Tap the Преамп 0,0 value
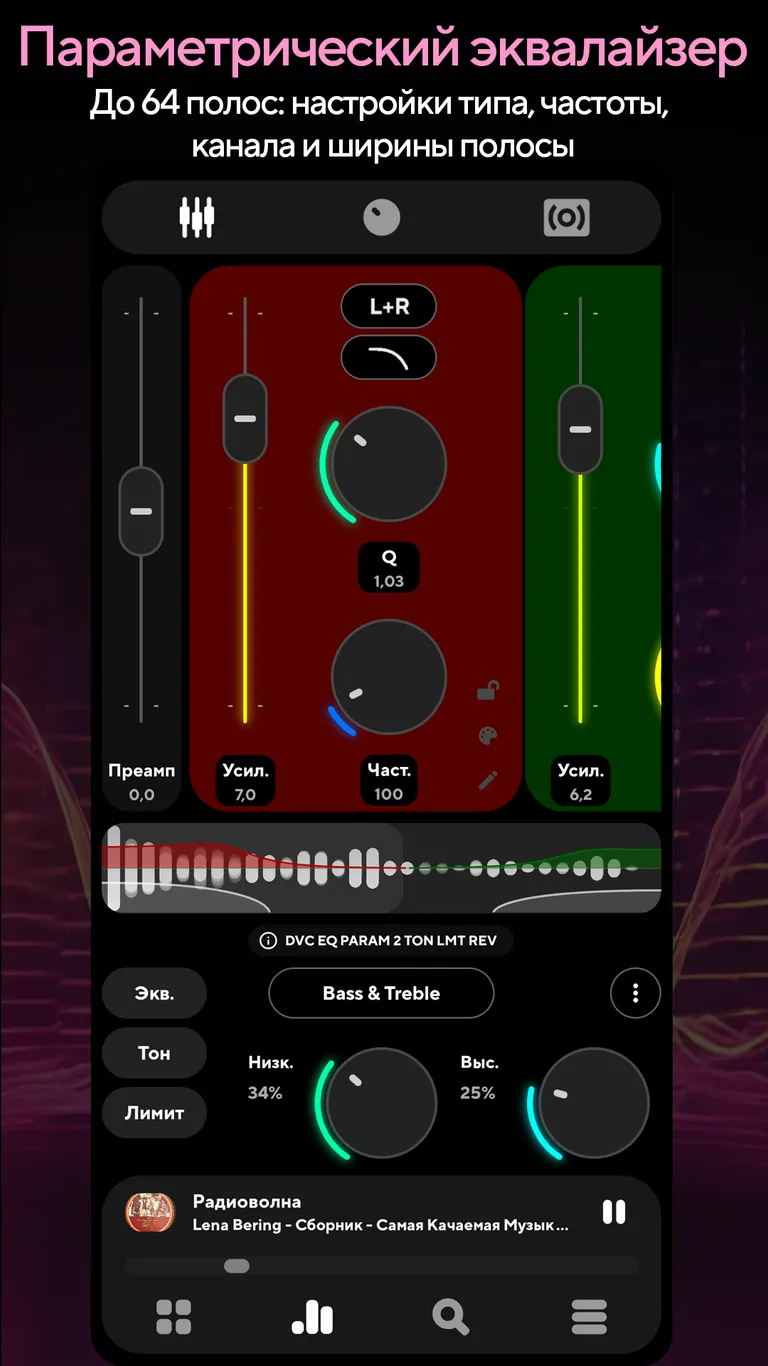Image resolution: width=768 pixels, height=1366 pixels. [x=141, y=782]
